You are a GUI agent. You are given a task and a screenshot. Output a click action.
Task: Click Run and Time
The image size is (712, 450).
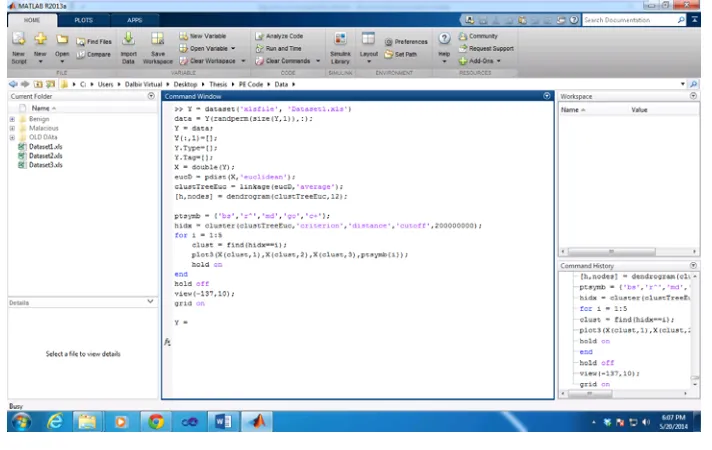tap(278, 48)
